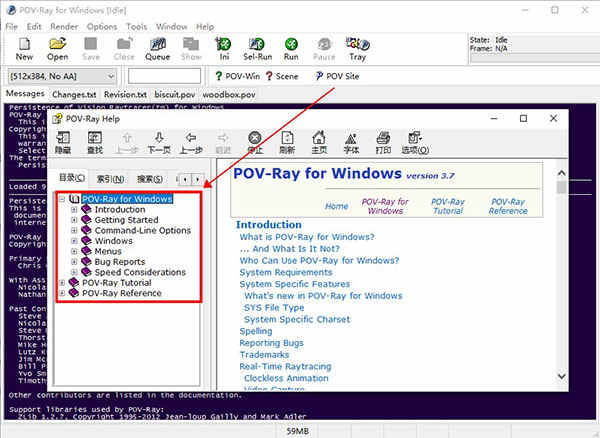Screen dimensions: 600x438
Task: Switch to the biscuit.pov tab
Action: tap(174, 94)
